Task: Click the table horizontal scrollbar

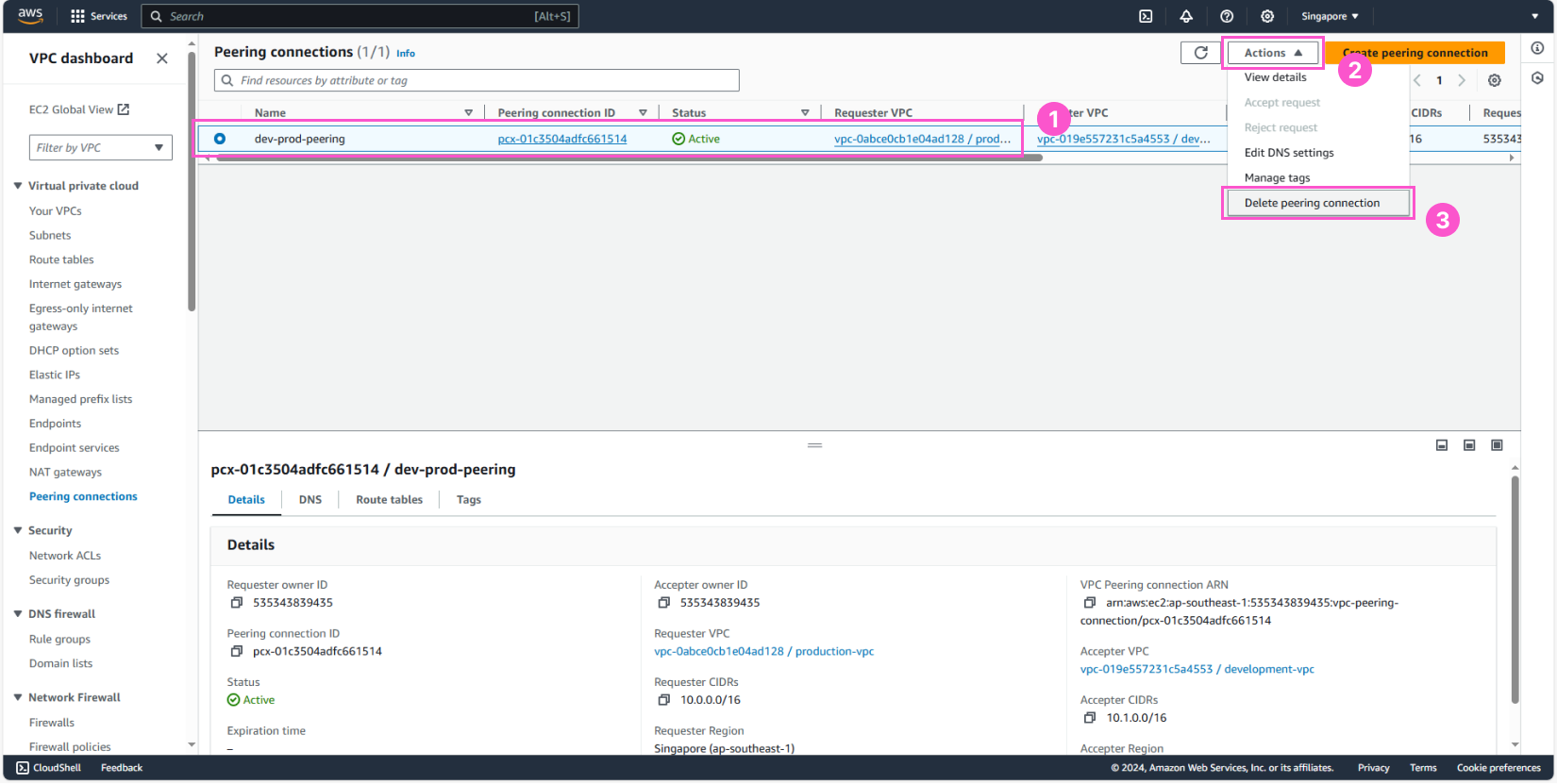Action: click(629, 158)
